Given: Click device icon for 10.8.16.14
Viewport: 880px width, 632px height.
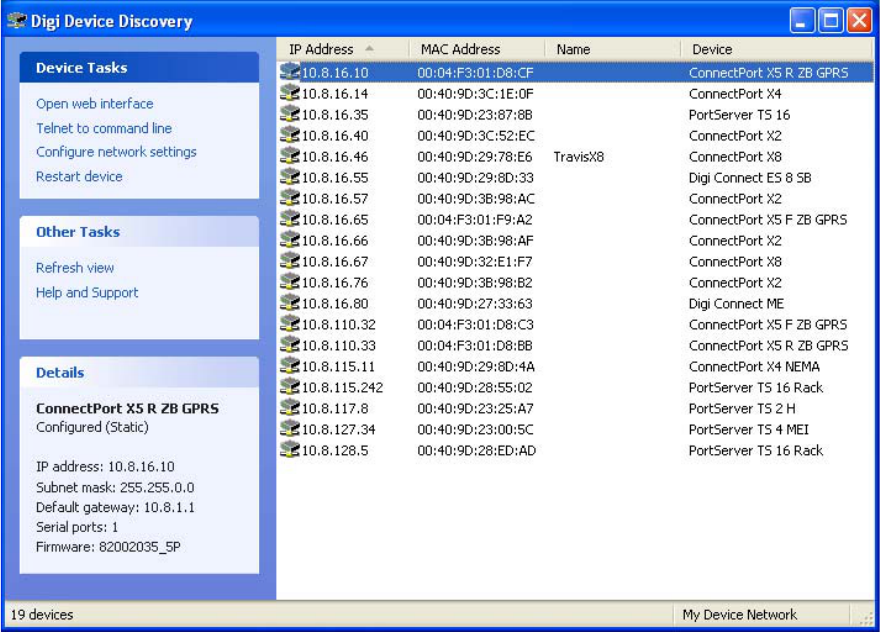Looking at the screenshot, I should click(290, 93).
